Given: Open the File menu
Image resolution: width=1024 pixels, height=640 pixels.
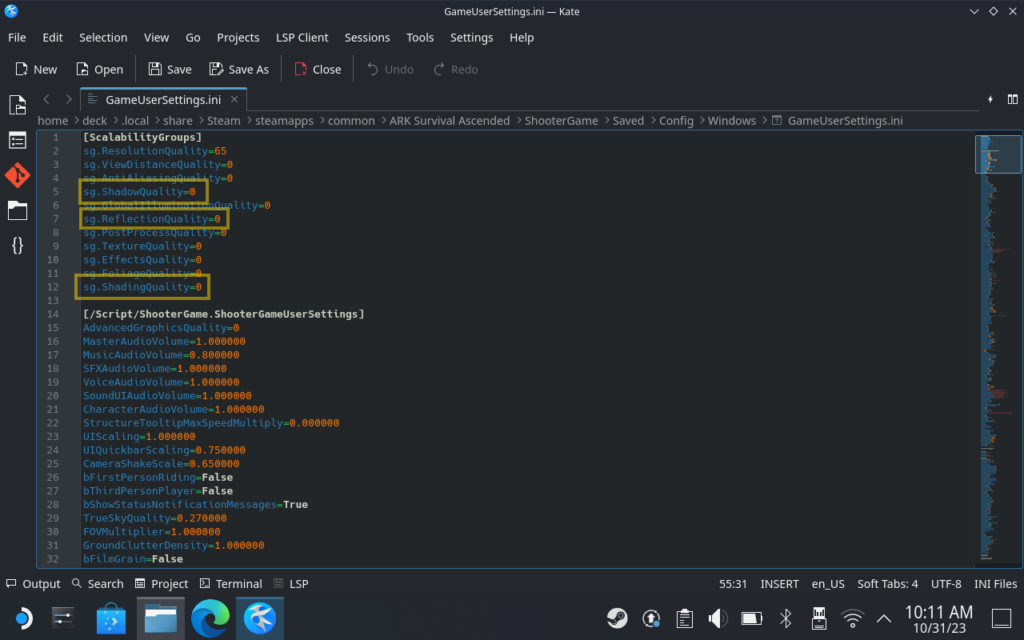Looking at the screenshot, I should 17,37.
